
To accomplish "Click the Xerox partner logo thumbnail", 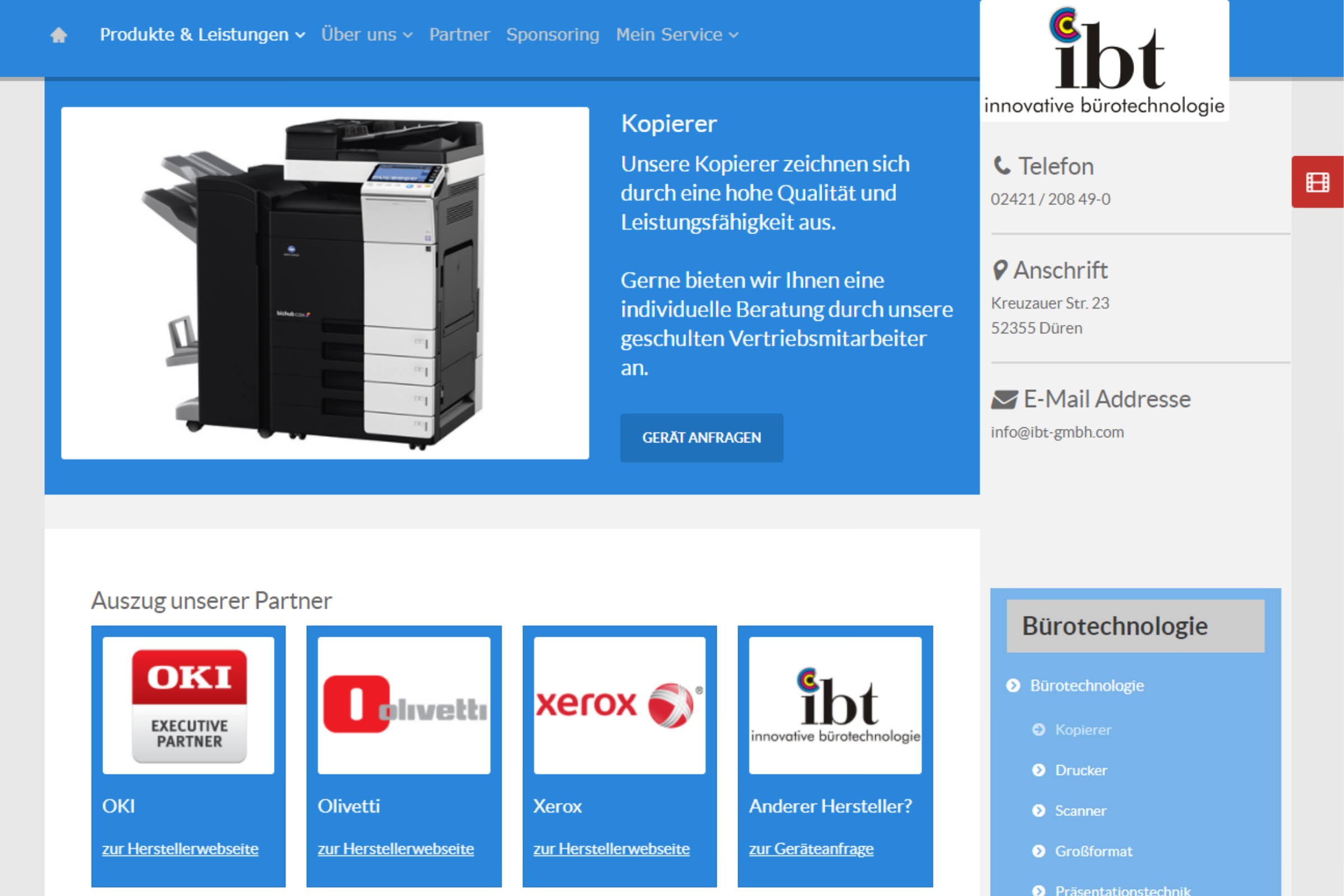I will click(x=619, y=705).
